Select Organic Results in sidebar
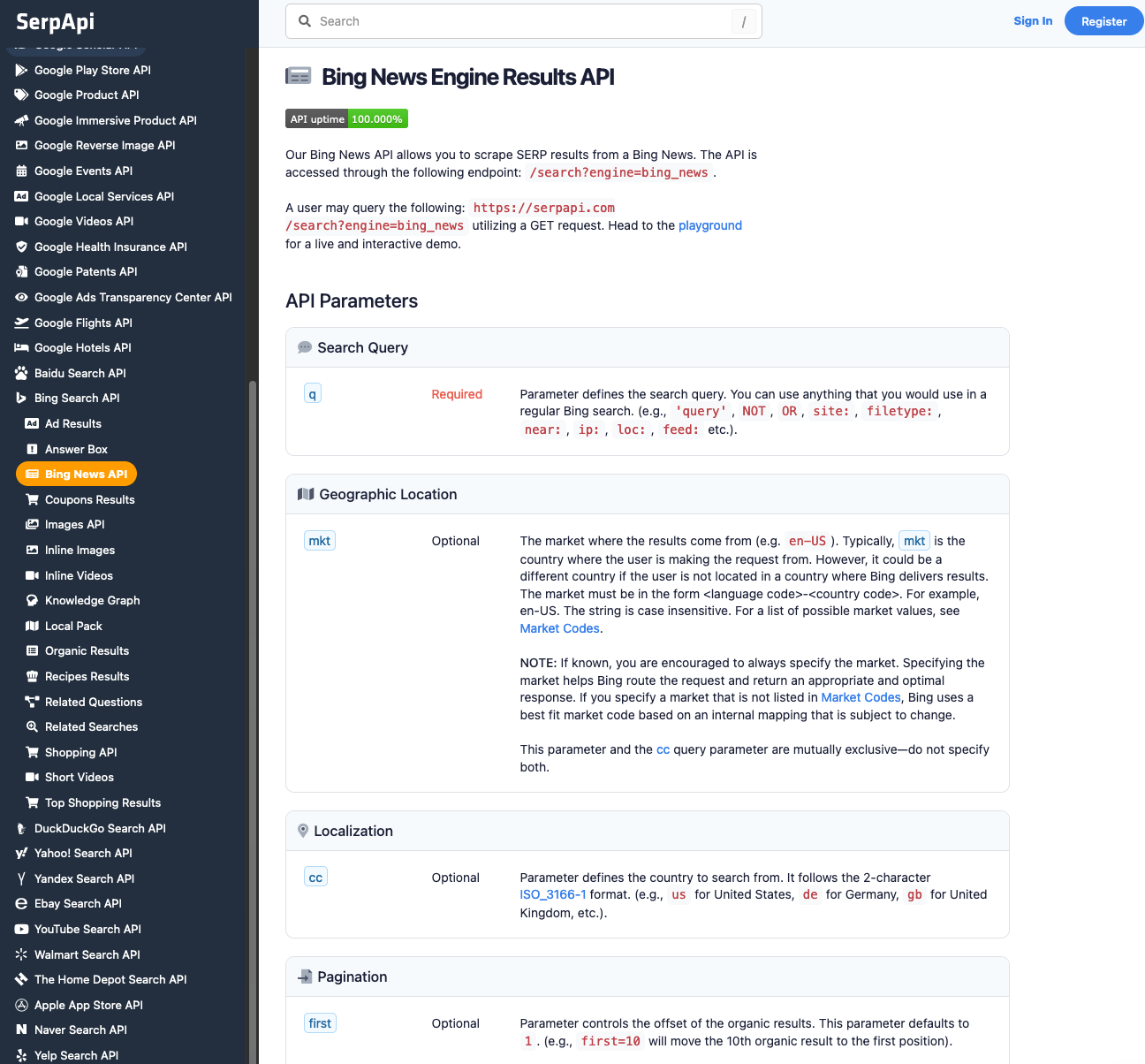 (87, 650)
